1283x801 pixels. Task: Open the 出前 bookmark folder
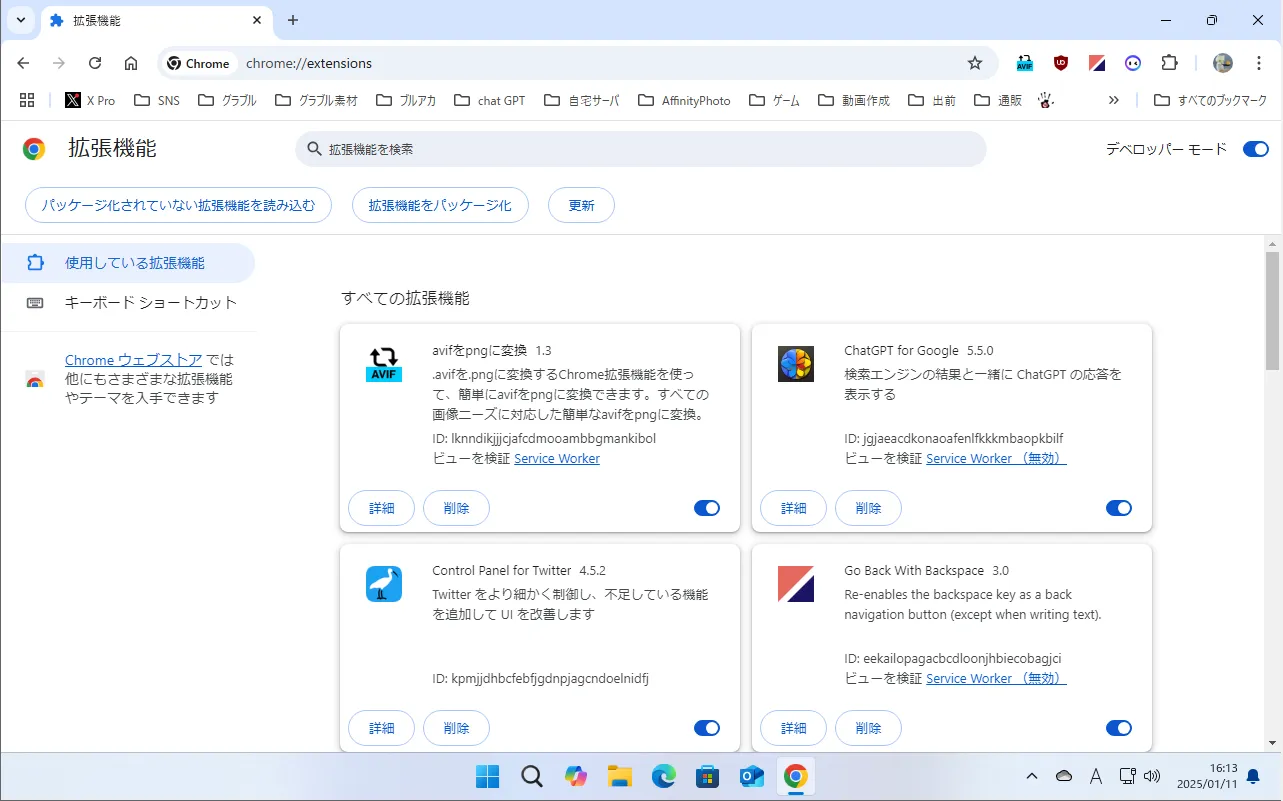pyautogui.click(x=932, y=100)
